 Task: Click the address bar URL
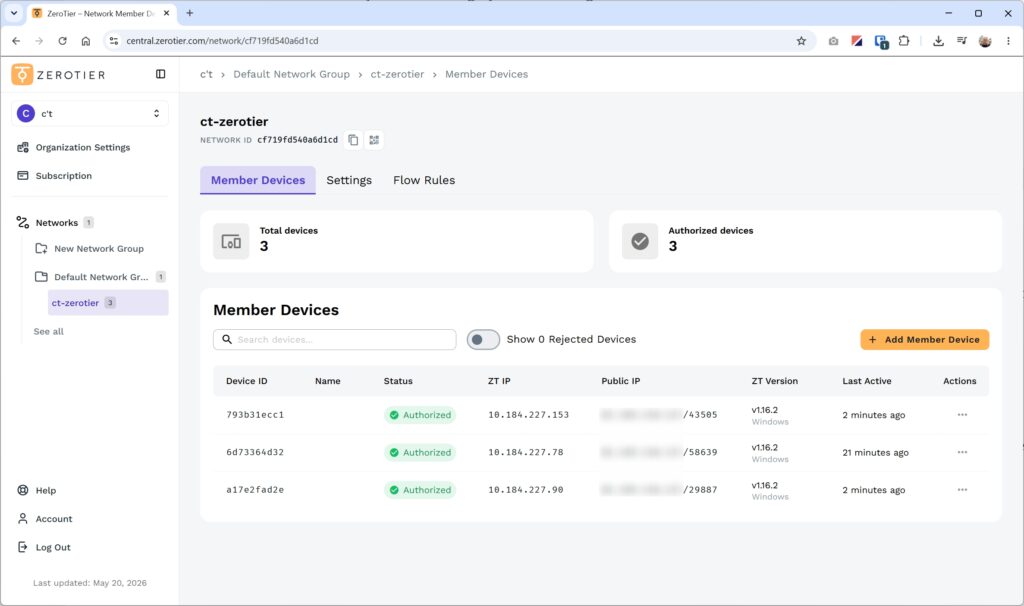[x=222, y=40]
